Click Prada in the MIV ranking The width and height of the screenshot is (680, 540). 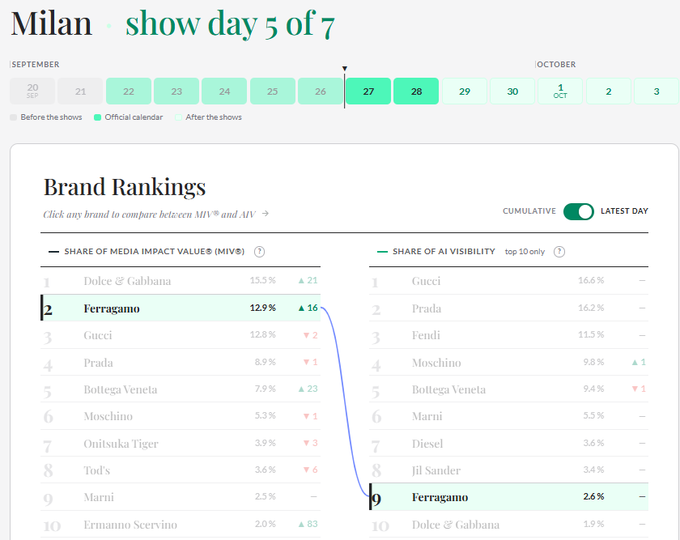pos(180,362)
